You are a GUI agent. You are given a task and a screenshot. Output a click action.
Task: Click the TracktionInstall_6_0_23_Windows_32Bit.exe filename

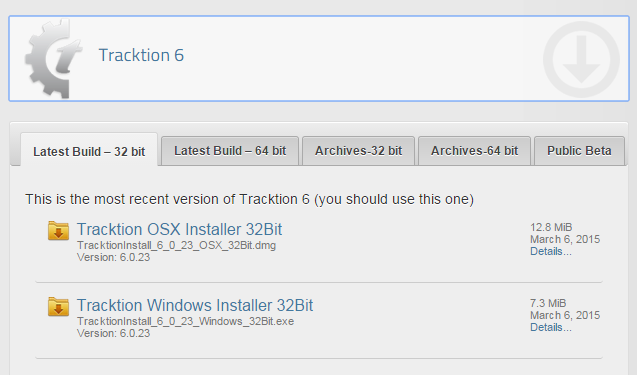point(185,321)
